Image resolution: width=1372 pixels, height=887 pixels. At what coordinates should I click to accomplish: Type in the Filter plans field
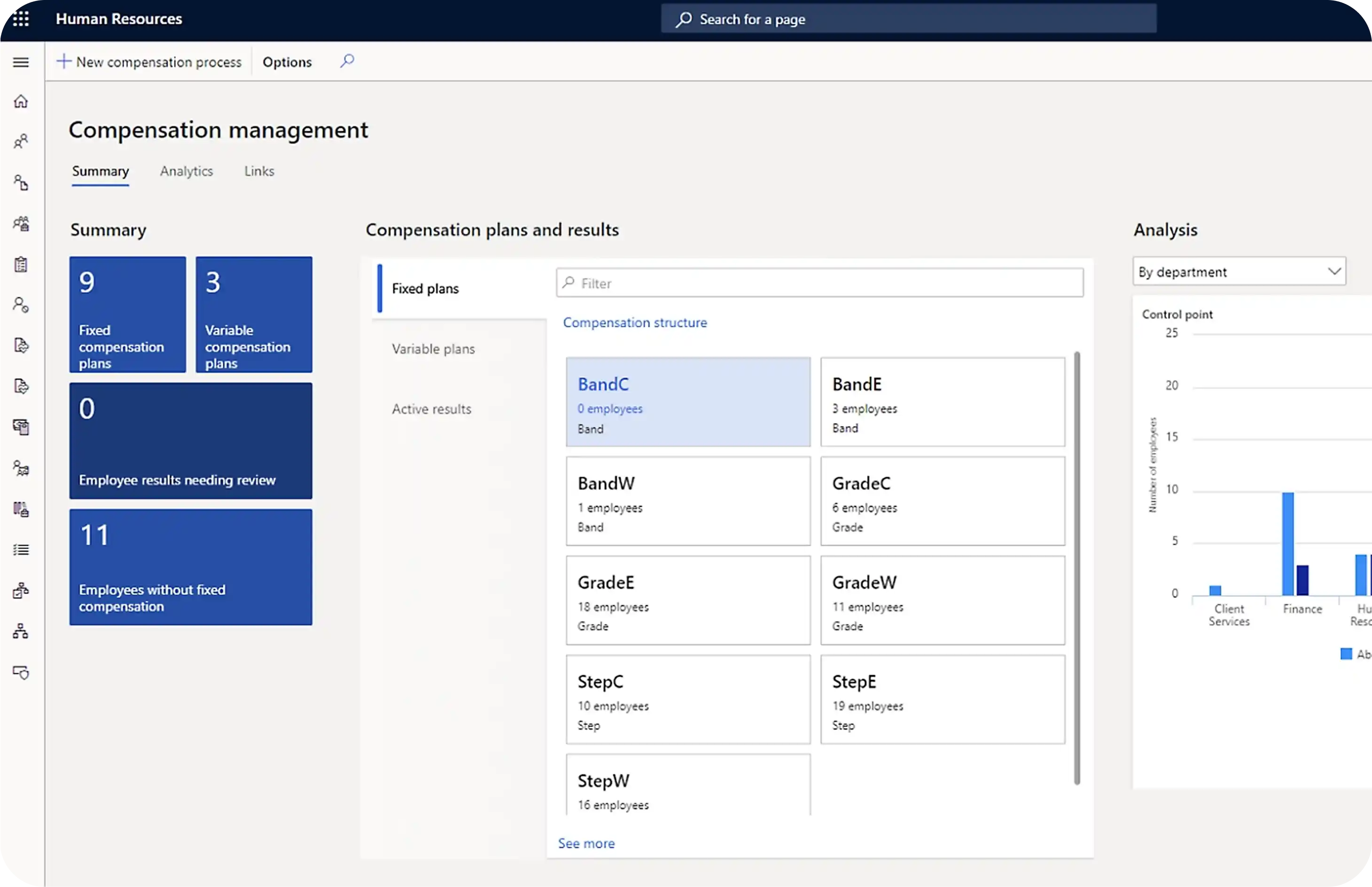coord(819,283)
